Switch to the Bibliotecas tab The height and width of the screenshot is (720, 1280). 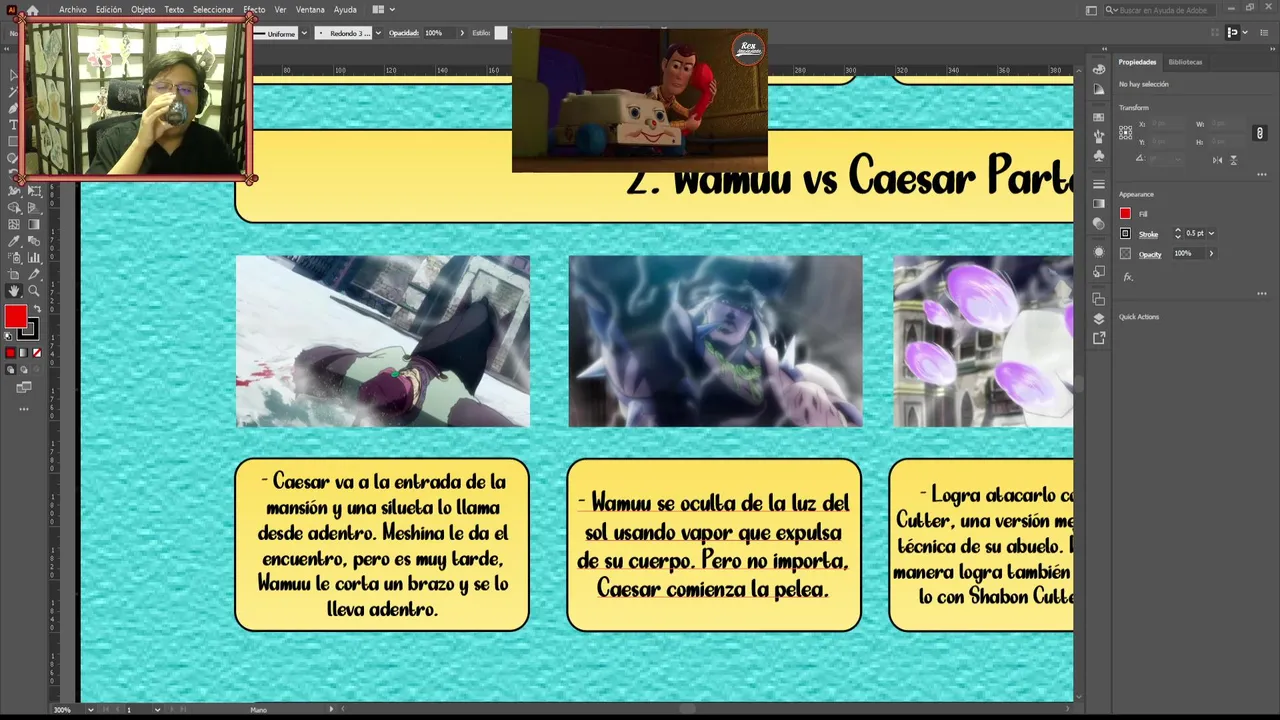pyautogui.click(x=1185, y=62)
